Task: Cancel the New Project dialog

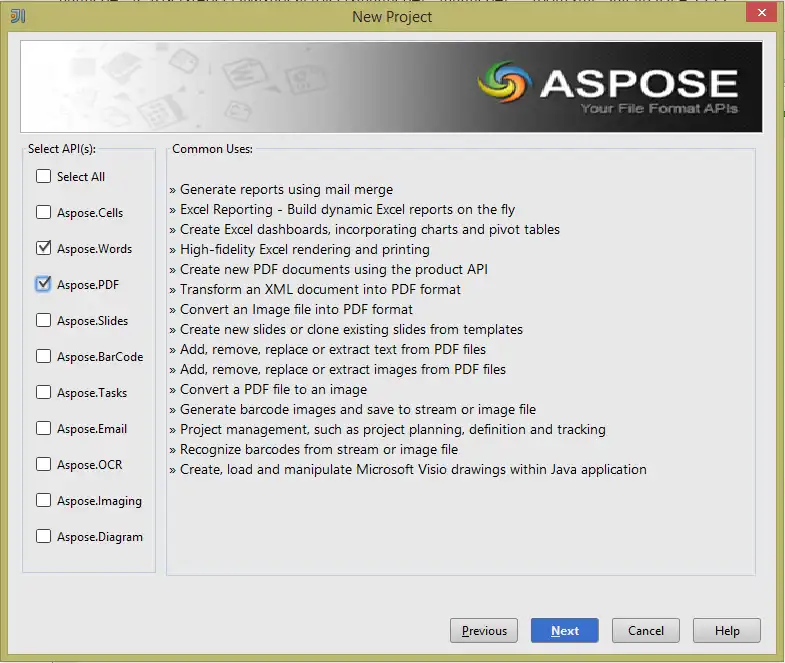Action: (646, 630)
